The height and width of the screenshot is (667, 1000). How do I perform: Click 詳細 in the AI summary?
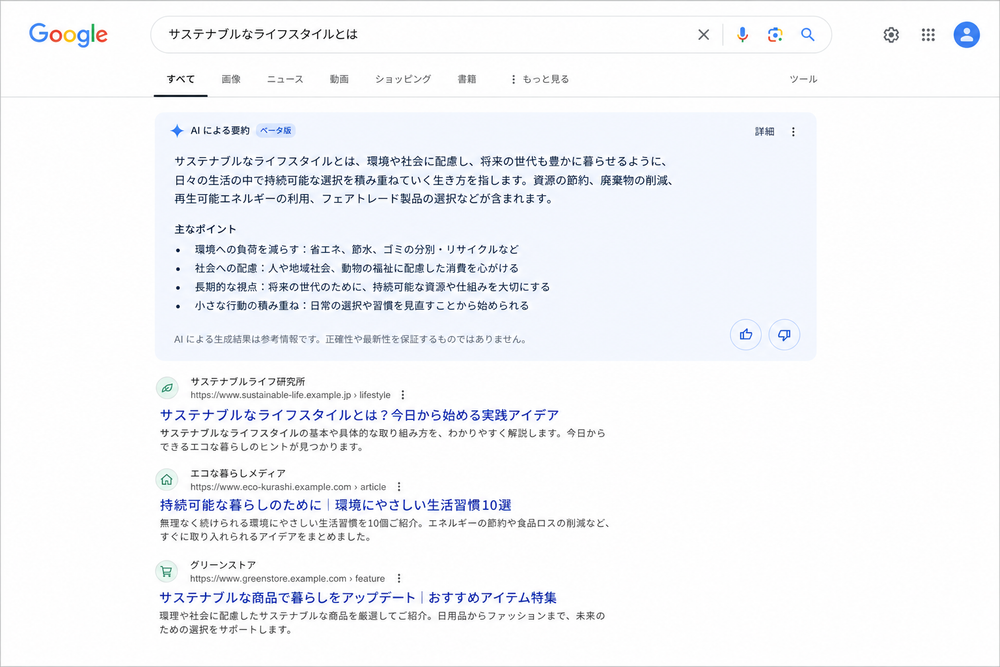pos(765,131)
